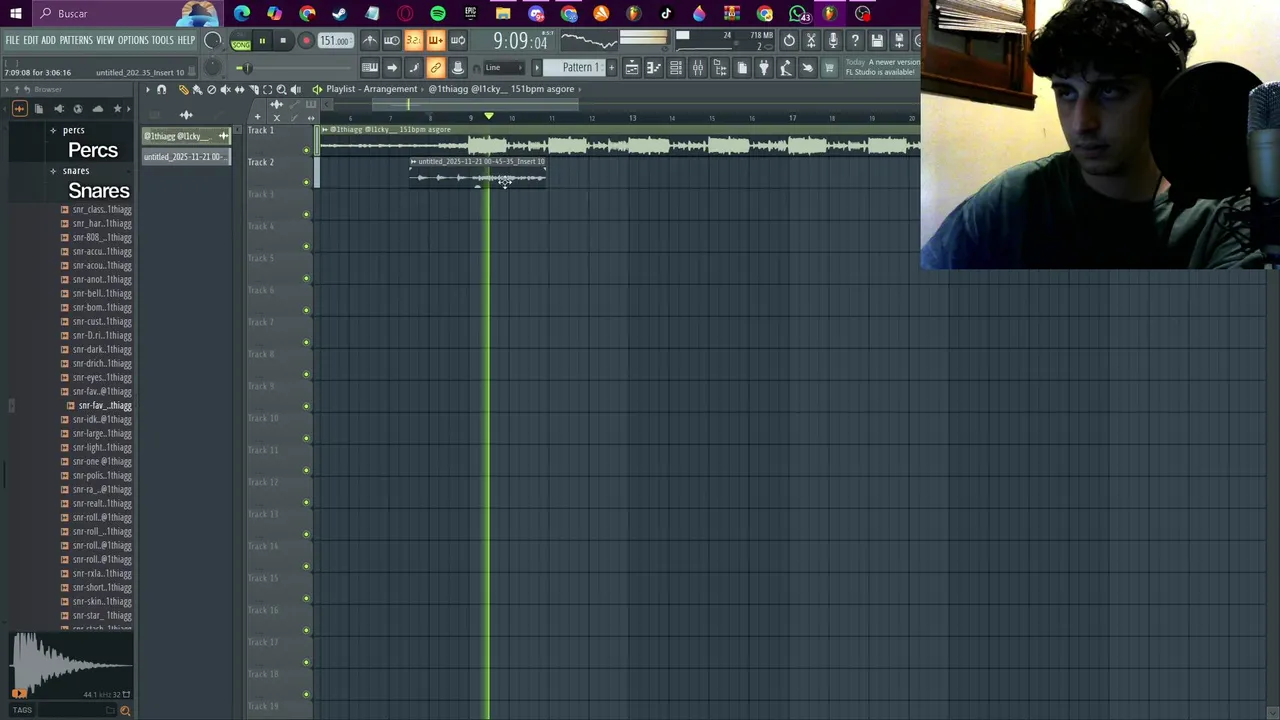Open the plugin picker plug icon
Screen dimensions: 1280x720
pos(763,67)
